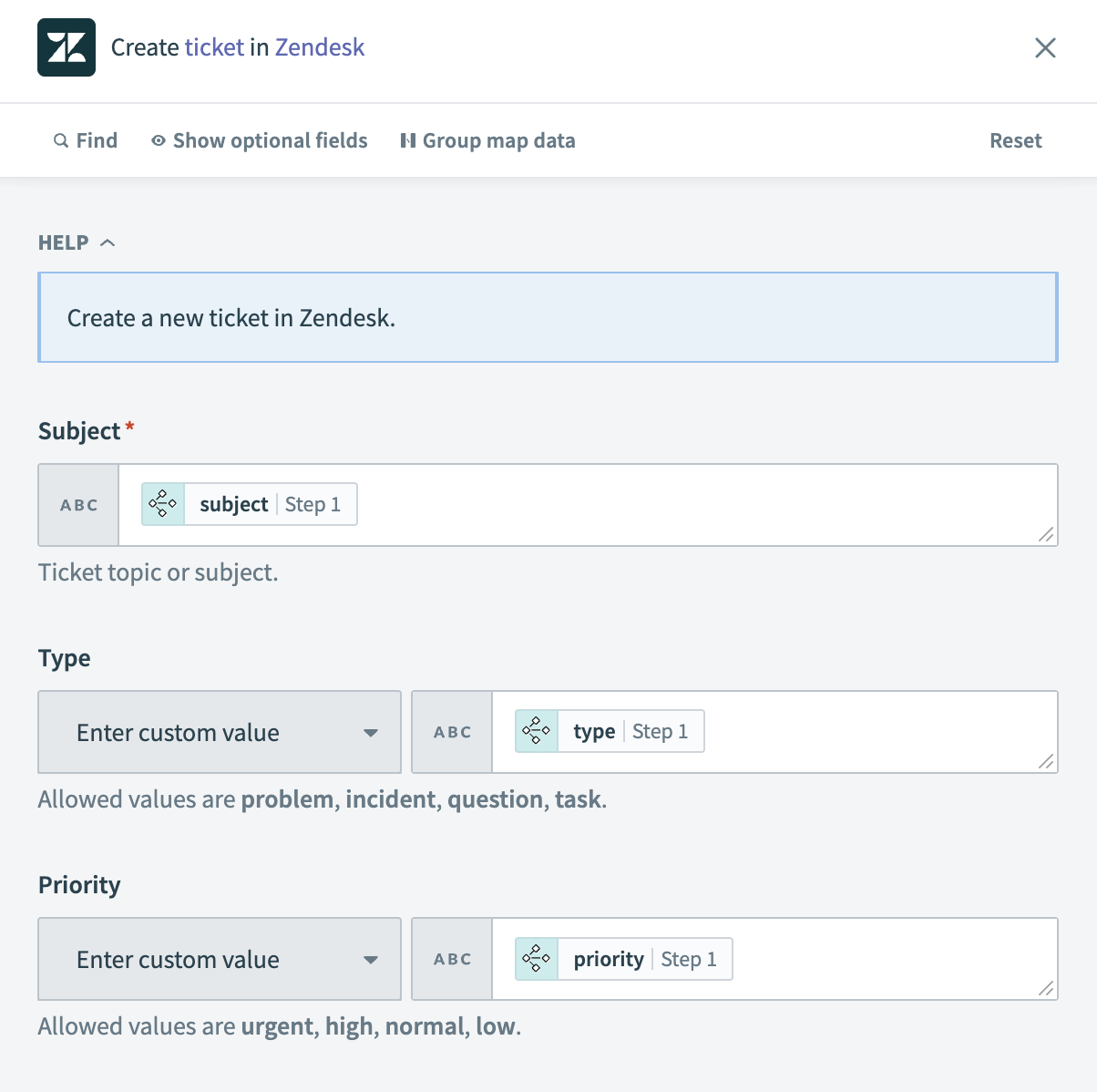Click Group map data toolbar item
The width and height of the screenshot is (1097, 1092).
[498, 140]
